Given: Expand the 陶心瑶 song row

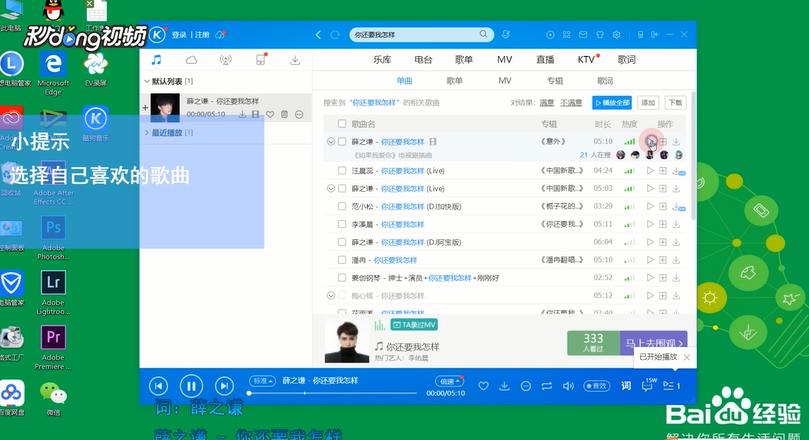Looking at the screenshot, I should click(331, 296).
